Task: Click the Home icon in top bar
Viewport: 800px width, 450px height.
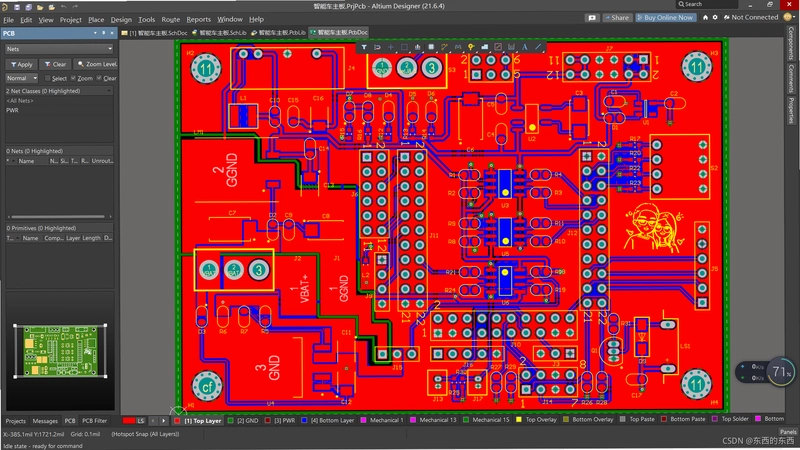Action: (705, 17)
